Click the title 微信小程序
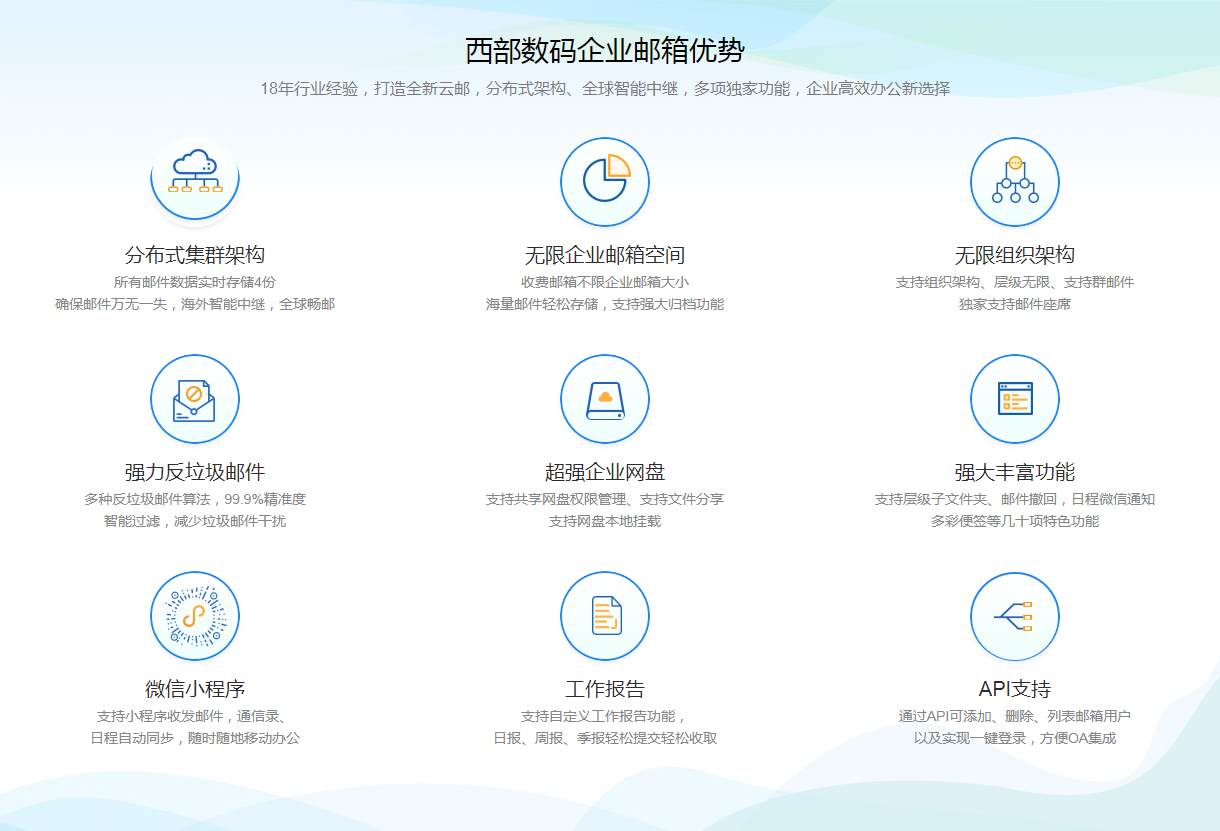The width and height of the screenshot is (1220, 831). 195,689
